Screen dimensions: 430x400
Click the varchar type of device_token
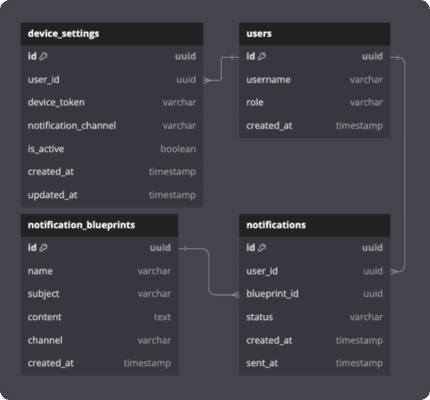(179, 103)
